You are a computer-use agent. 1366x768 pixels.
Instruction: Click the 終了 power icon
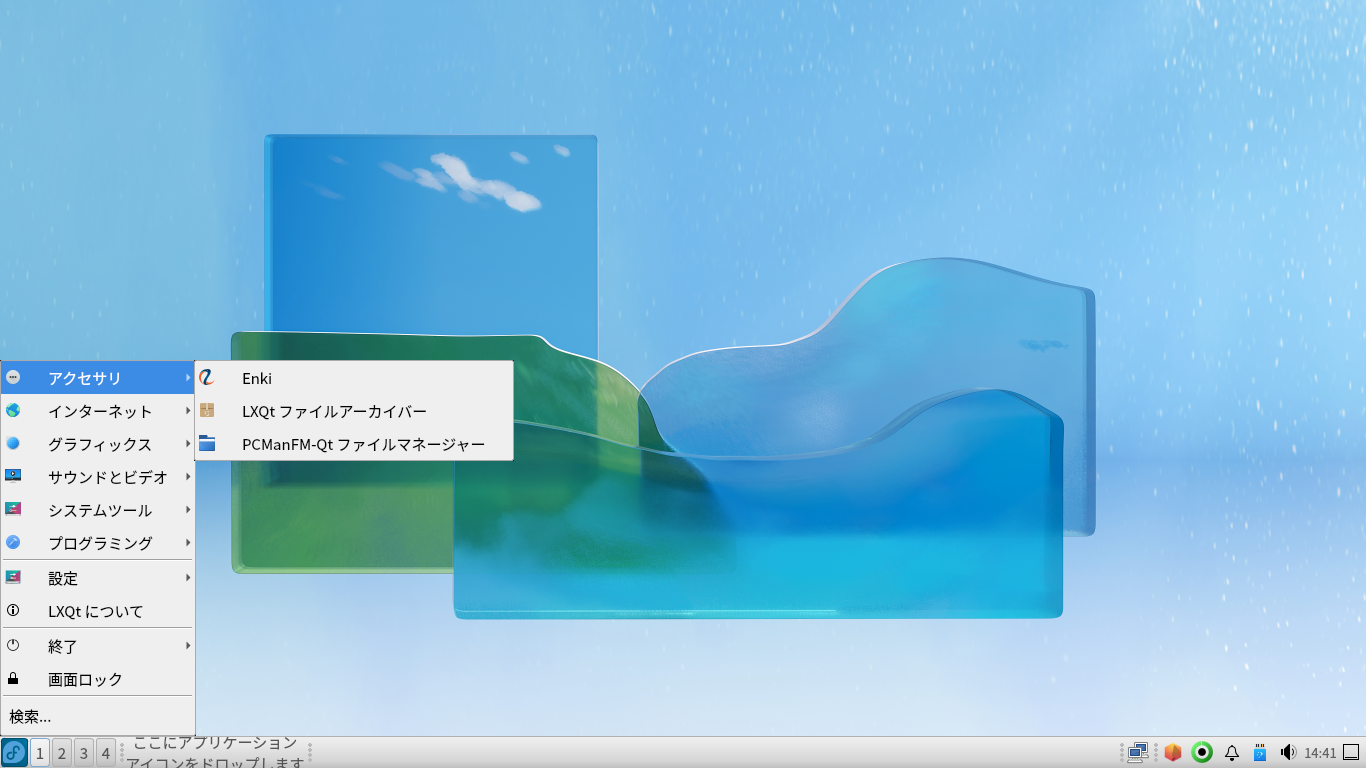tap(13, 645)
